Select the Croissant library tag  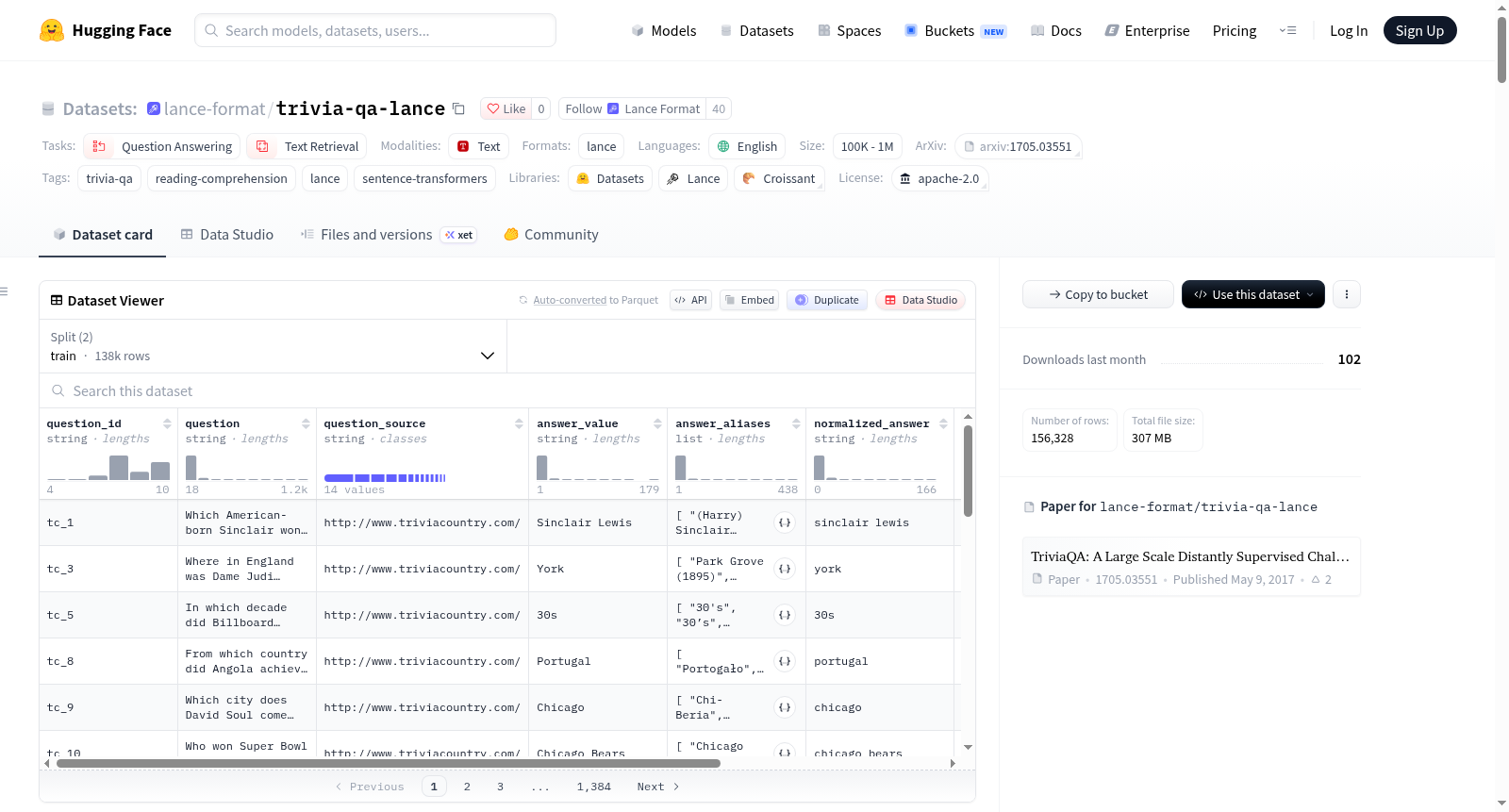point(779,178)
